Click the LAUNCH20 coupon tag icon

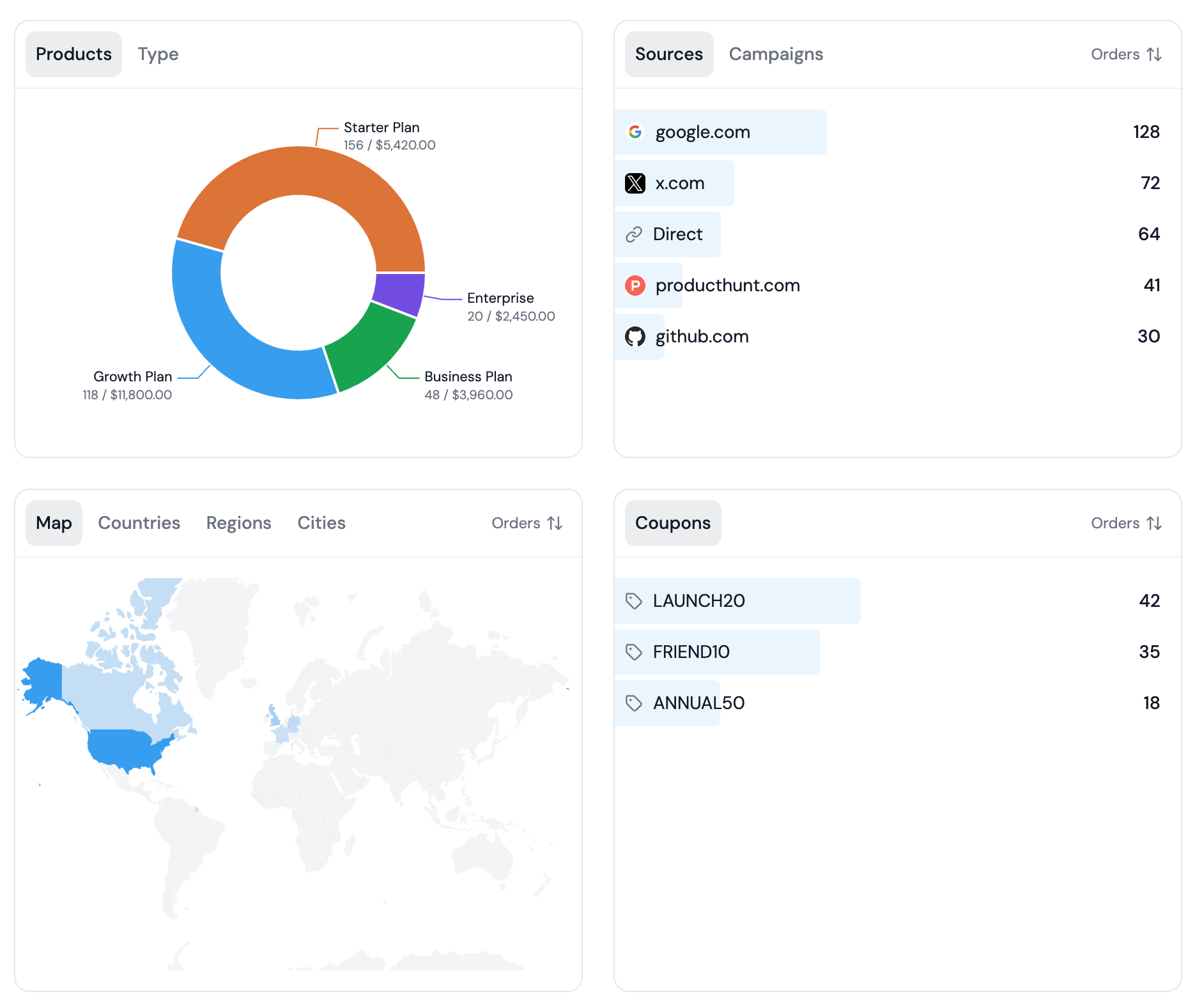633,601
